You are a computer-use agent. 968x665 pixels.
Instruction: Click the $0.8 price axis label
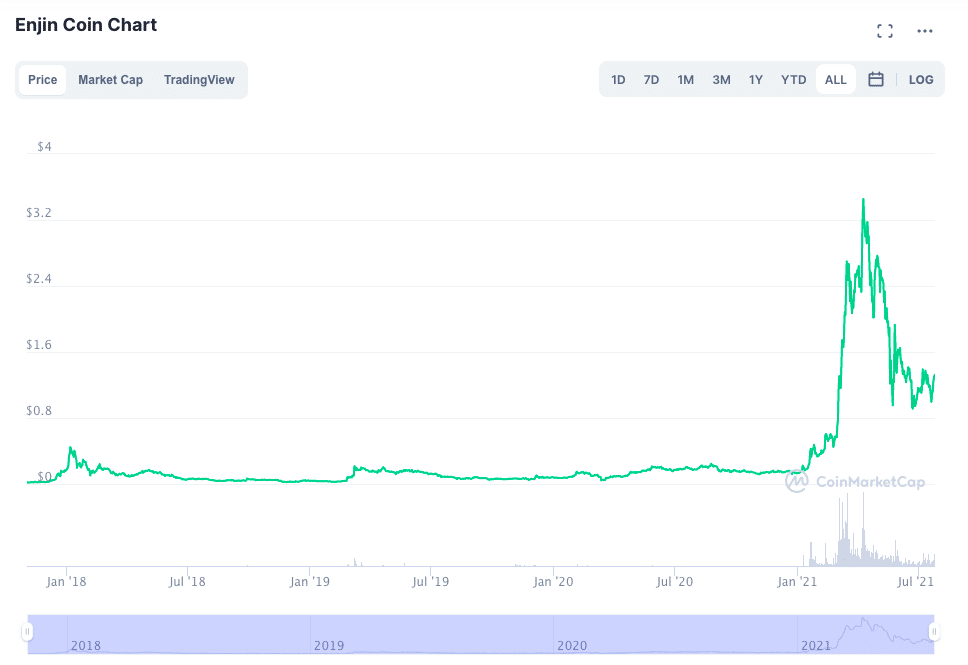click(x=39, y=411)
